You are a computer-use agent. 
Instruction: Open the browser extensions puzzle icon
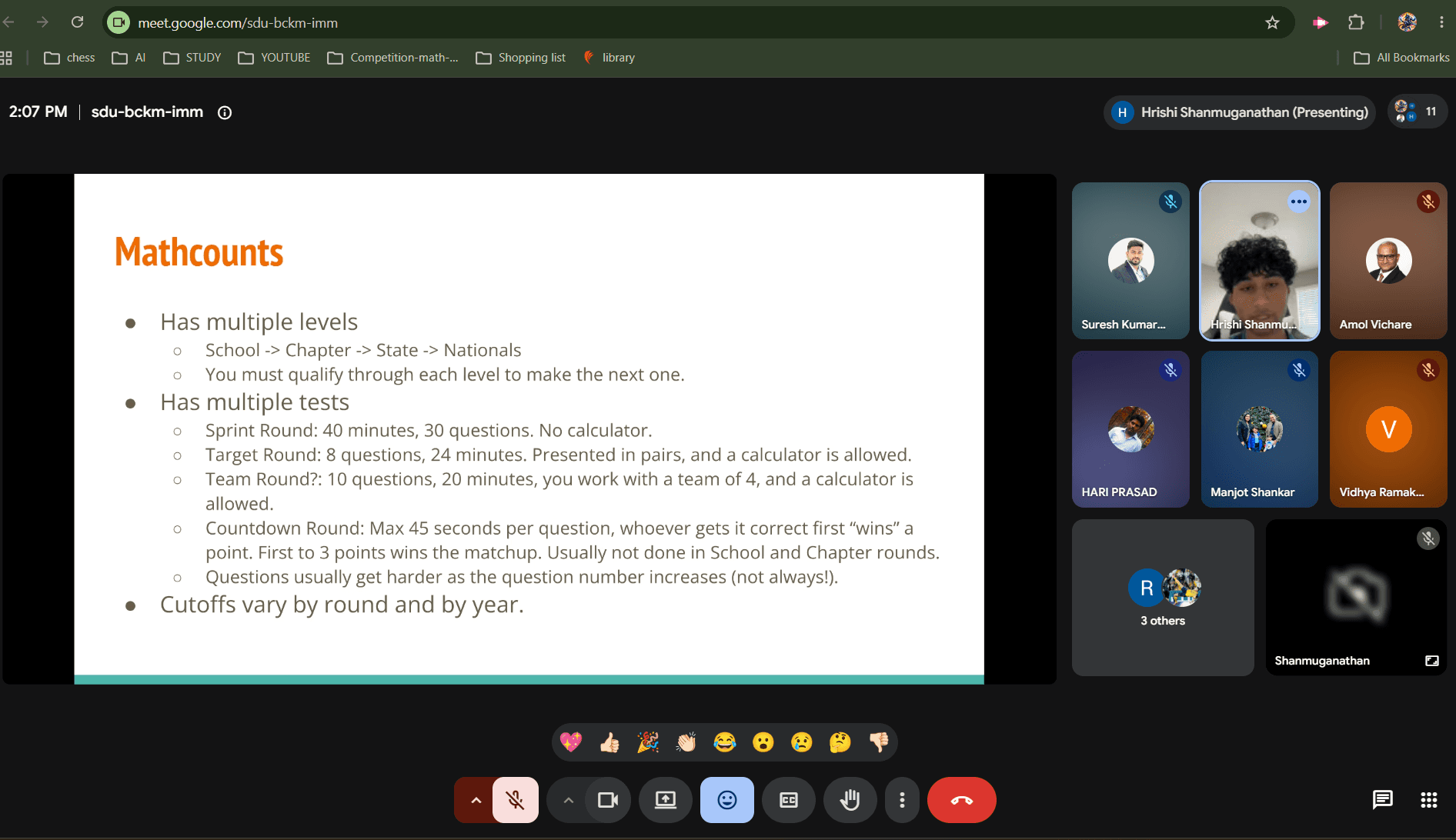click(x=1356, y=23)
